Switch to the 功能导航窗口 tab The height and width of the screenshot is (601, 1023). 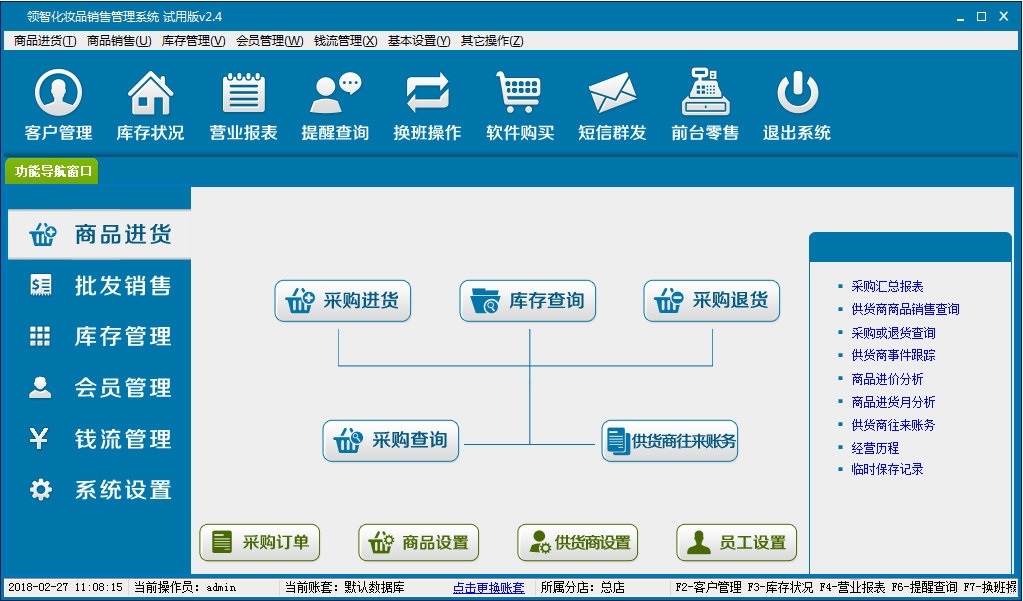[52, 172]
